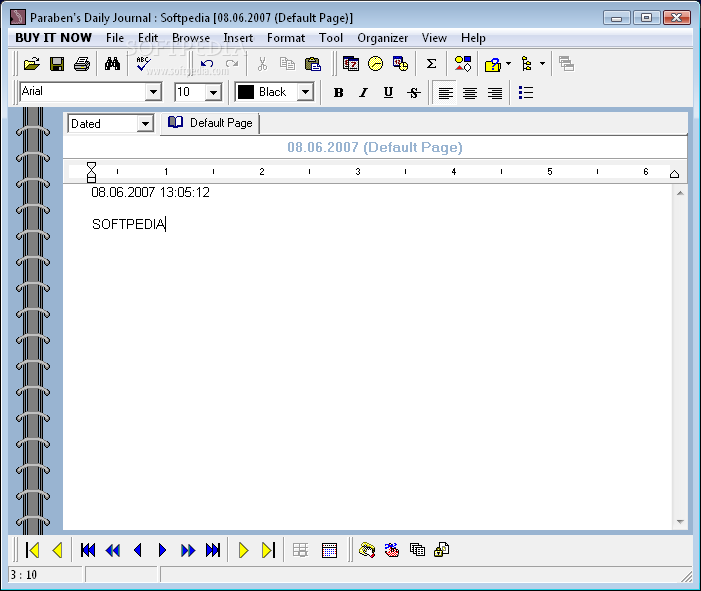Image resolution: width=701 pixels, height=591 pixels.
Task: Toggle Strikethrough formatting
Action: pos(414,93)
